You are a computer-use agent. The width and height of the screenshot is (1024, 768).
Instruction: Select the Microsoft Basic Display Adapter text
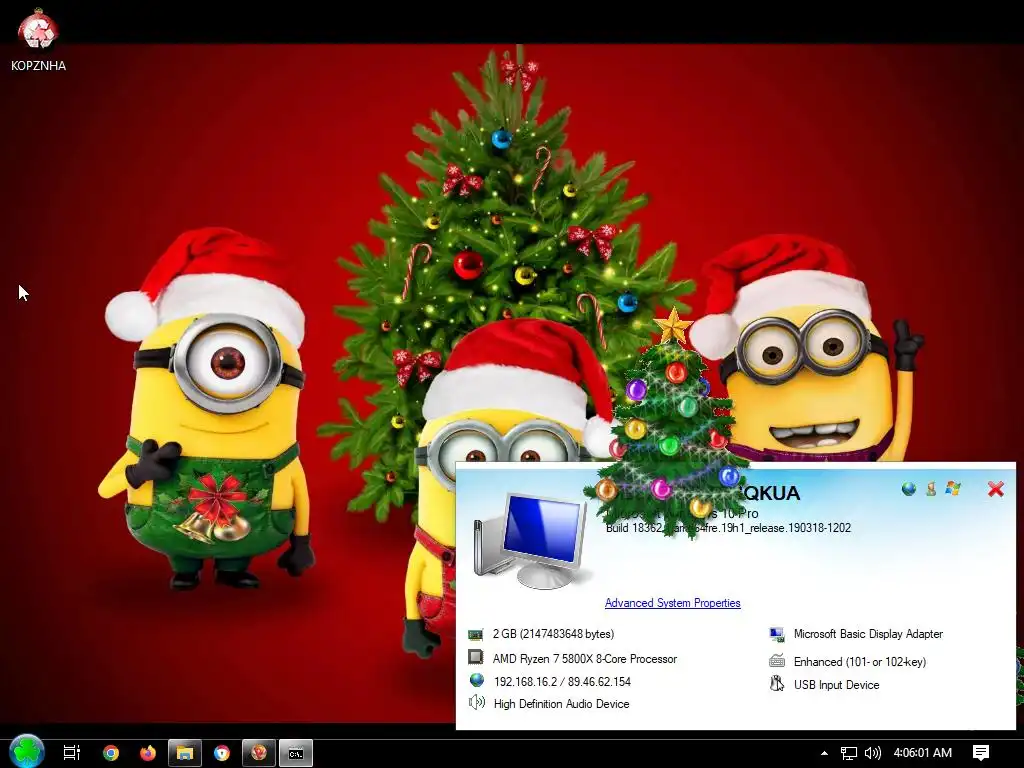tap(868, 634)
